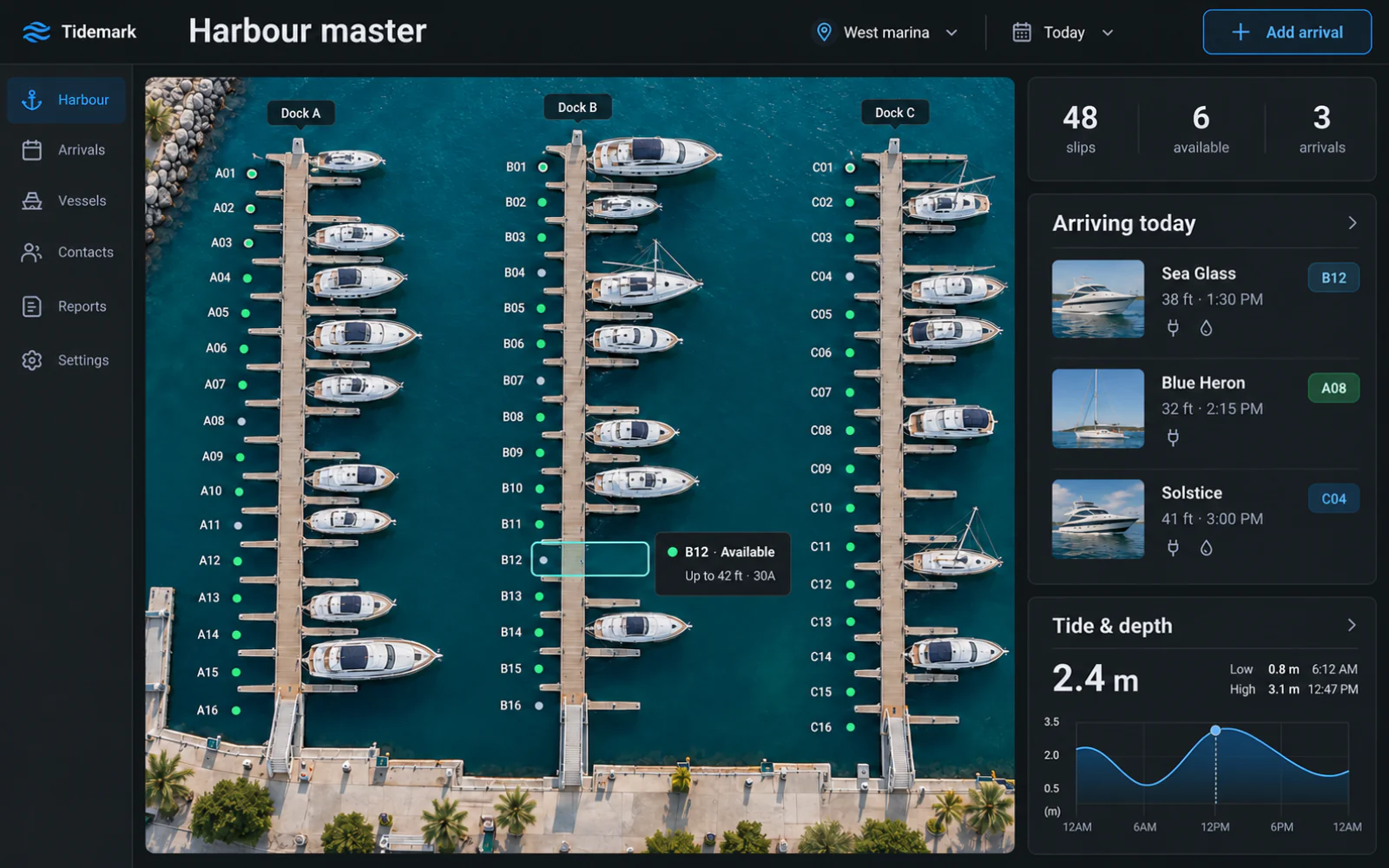Click the current tide marker on chart
This screenshot has width=1389, height=868.
tap(1215, 731)
